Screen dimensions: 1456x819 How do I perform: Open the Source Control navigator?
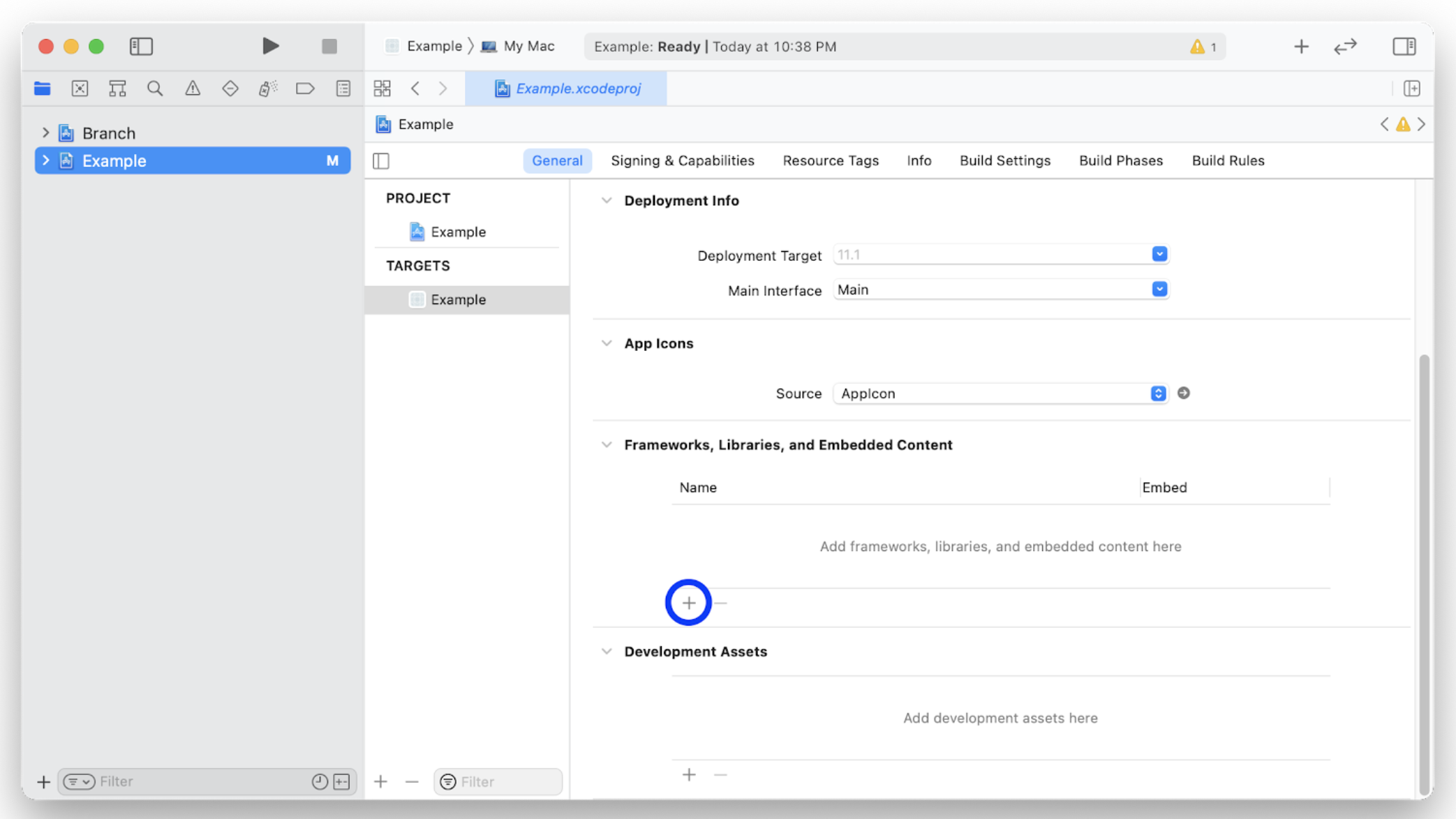[80, 89]
